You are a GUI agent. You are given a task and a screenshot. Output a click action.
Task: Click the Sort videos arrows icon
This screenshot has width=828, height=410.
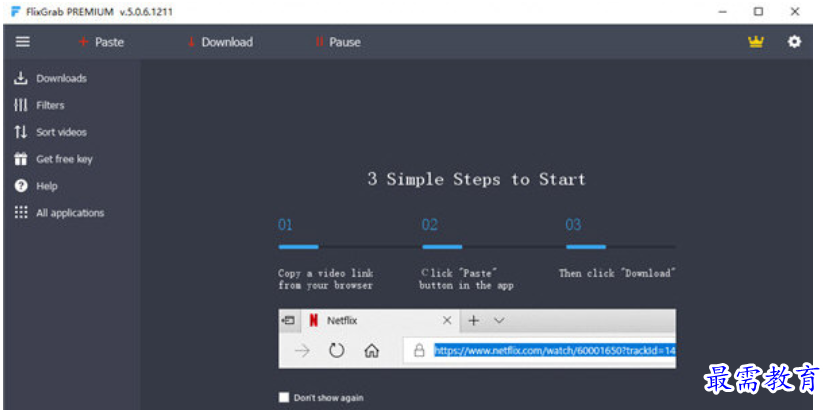coord(21,132)
